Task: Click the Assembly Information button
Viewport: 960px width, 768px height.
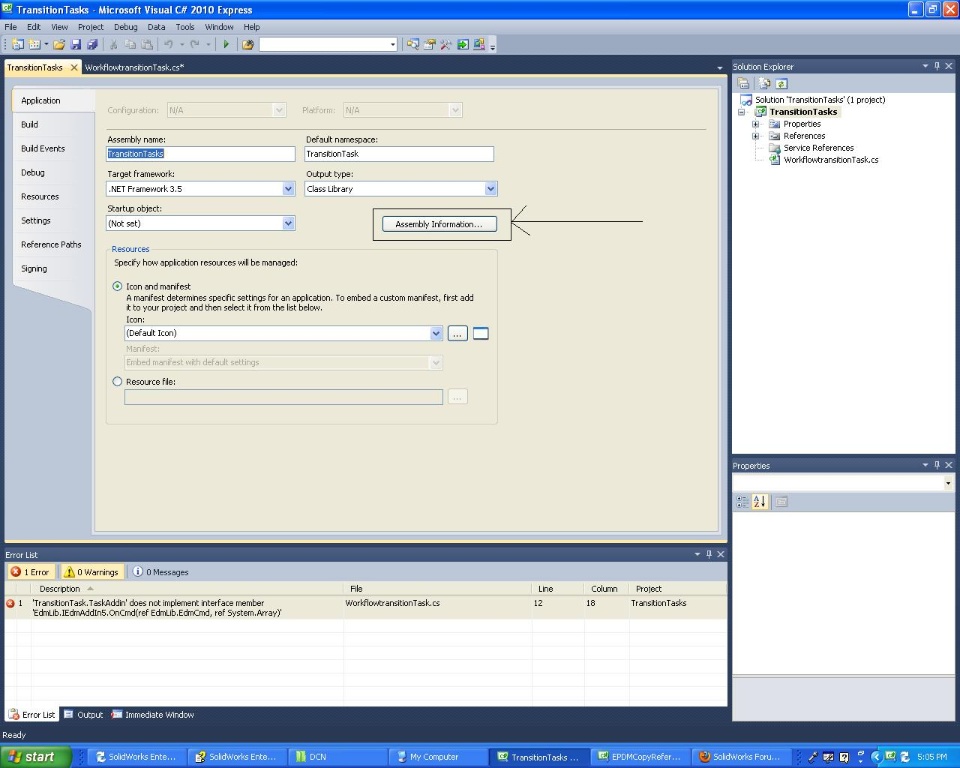Action: click(x=439, y=224)
